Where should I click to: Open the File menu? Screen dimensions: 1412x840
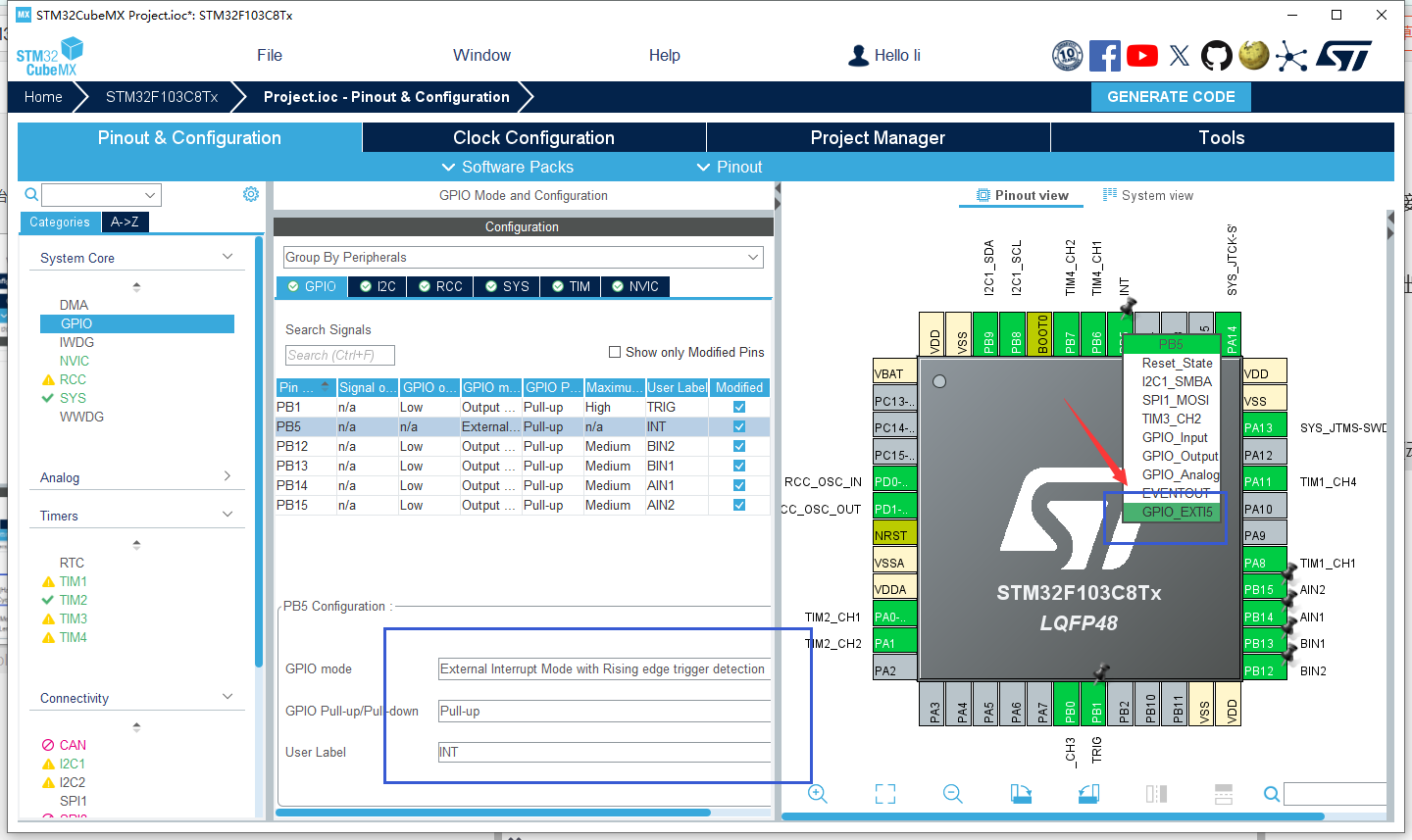pyautogui.click(x=270, y=56)
